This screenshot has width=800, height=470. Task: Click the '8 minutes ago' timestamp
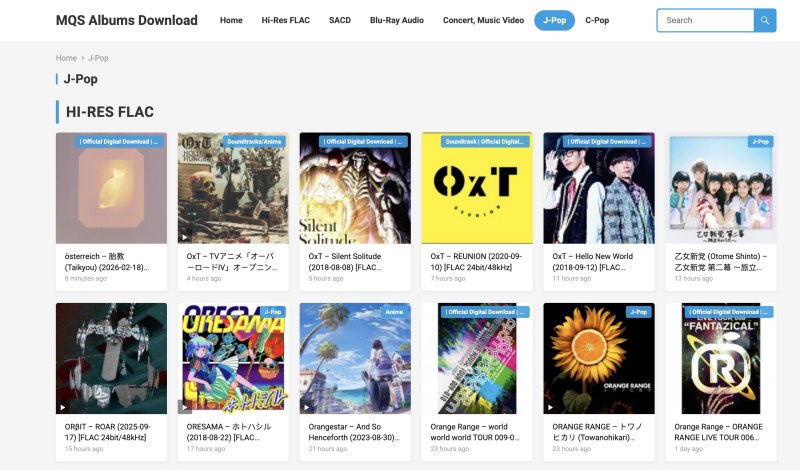86,279
